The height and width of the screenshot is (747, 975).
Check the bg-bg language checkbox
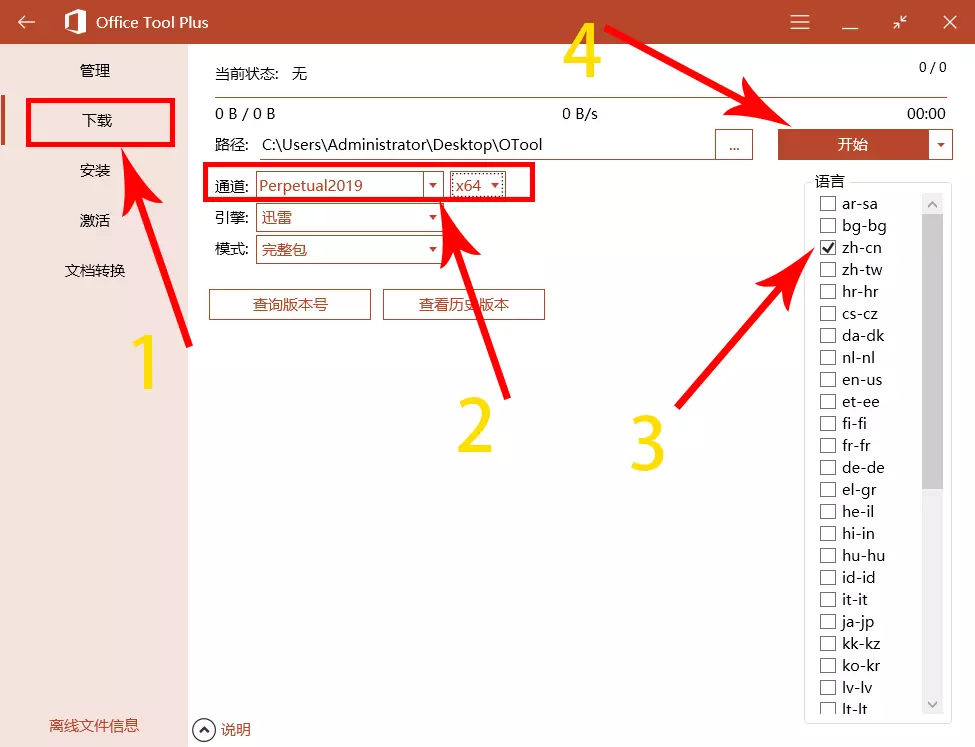[828, 225]
